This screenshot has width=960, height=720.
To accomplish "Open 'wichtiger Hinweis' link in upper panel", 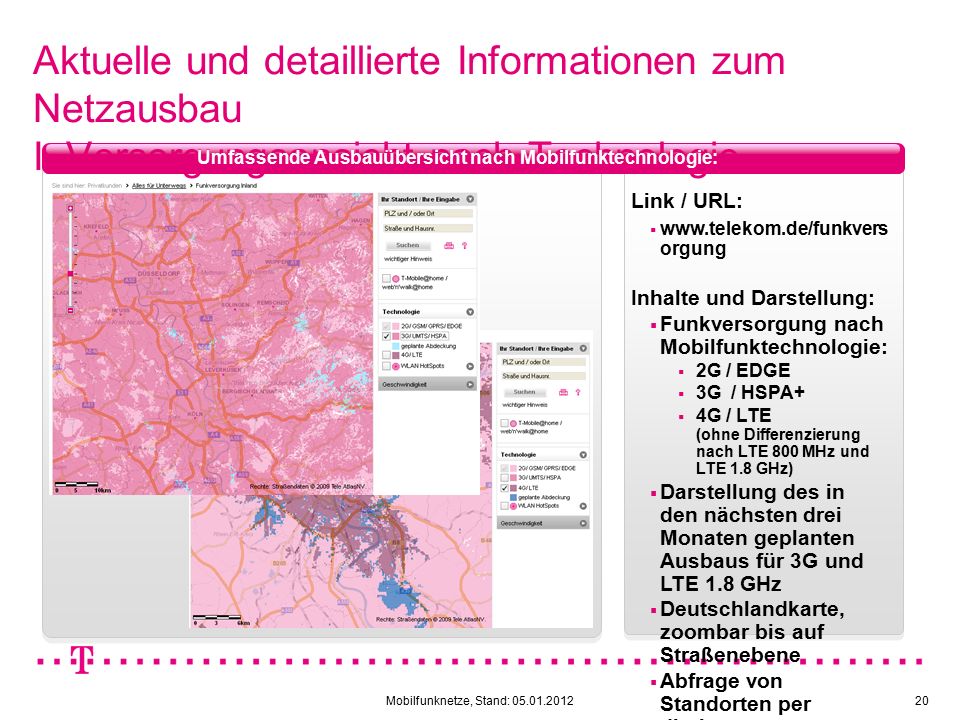I will (x=408, y=259).
